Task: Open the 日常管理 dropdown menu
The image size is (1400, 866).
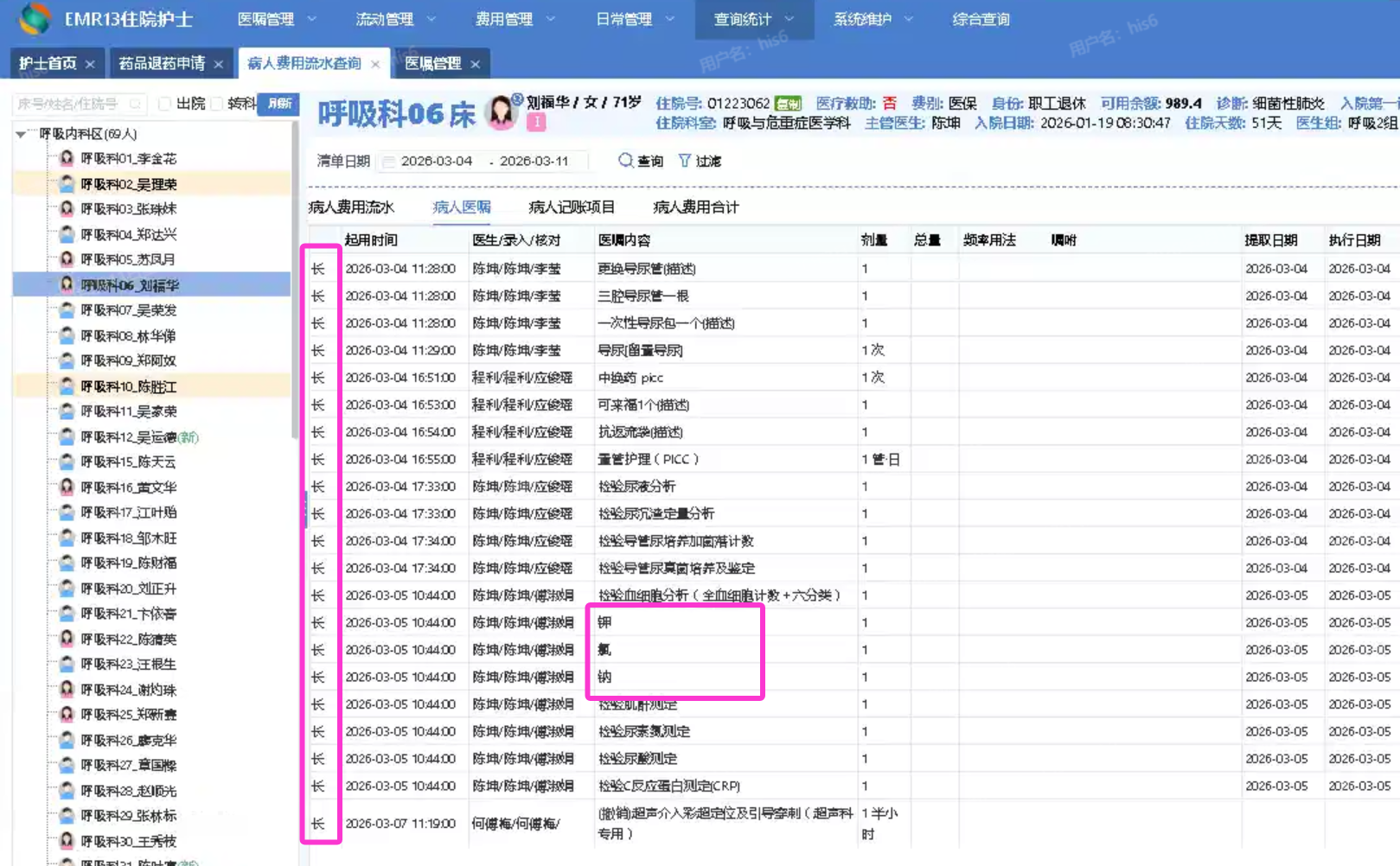Action: tap(635, 19)
